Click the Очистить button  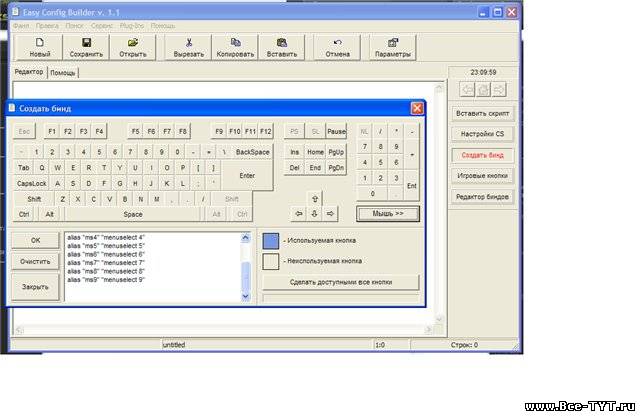pyautogui.click(x=36, y=261)
